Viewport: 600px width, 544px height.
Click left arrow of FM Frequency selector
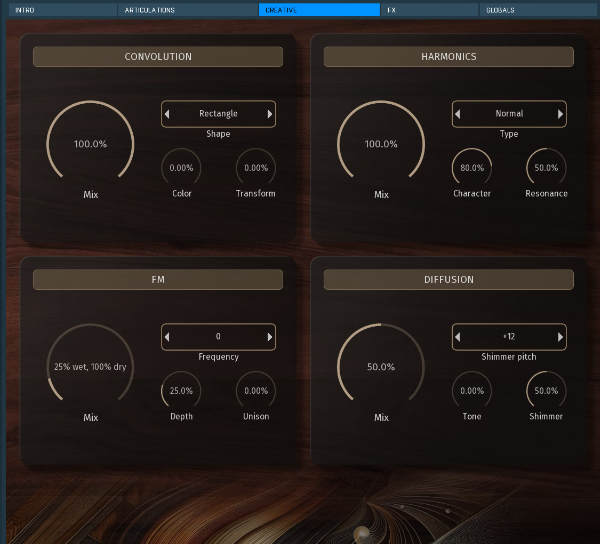click(168, 337)
